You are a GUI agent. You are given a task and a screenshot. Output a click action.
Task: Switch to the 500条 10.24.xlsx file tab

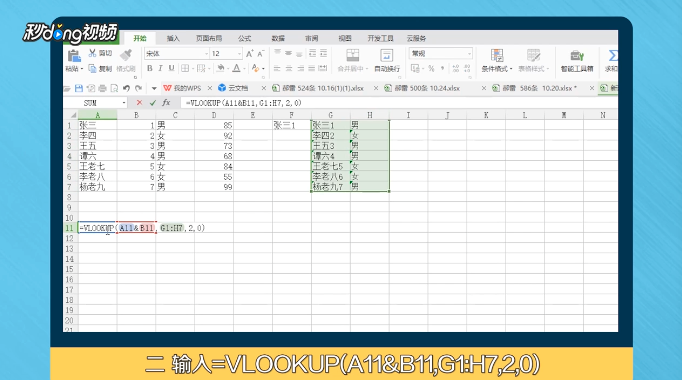click(422, 88)
